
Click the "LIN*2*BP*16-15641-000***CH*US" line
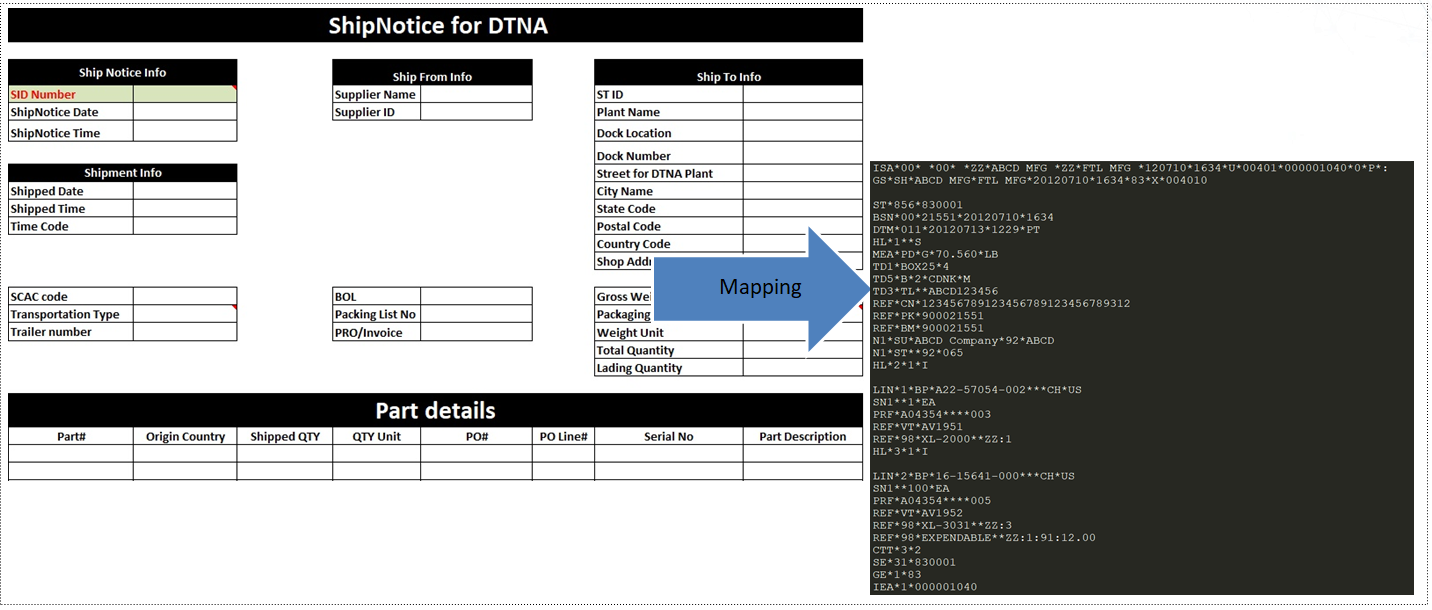pyautogui.click(x=974, y=476)
